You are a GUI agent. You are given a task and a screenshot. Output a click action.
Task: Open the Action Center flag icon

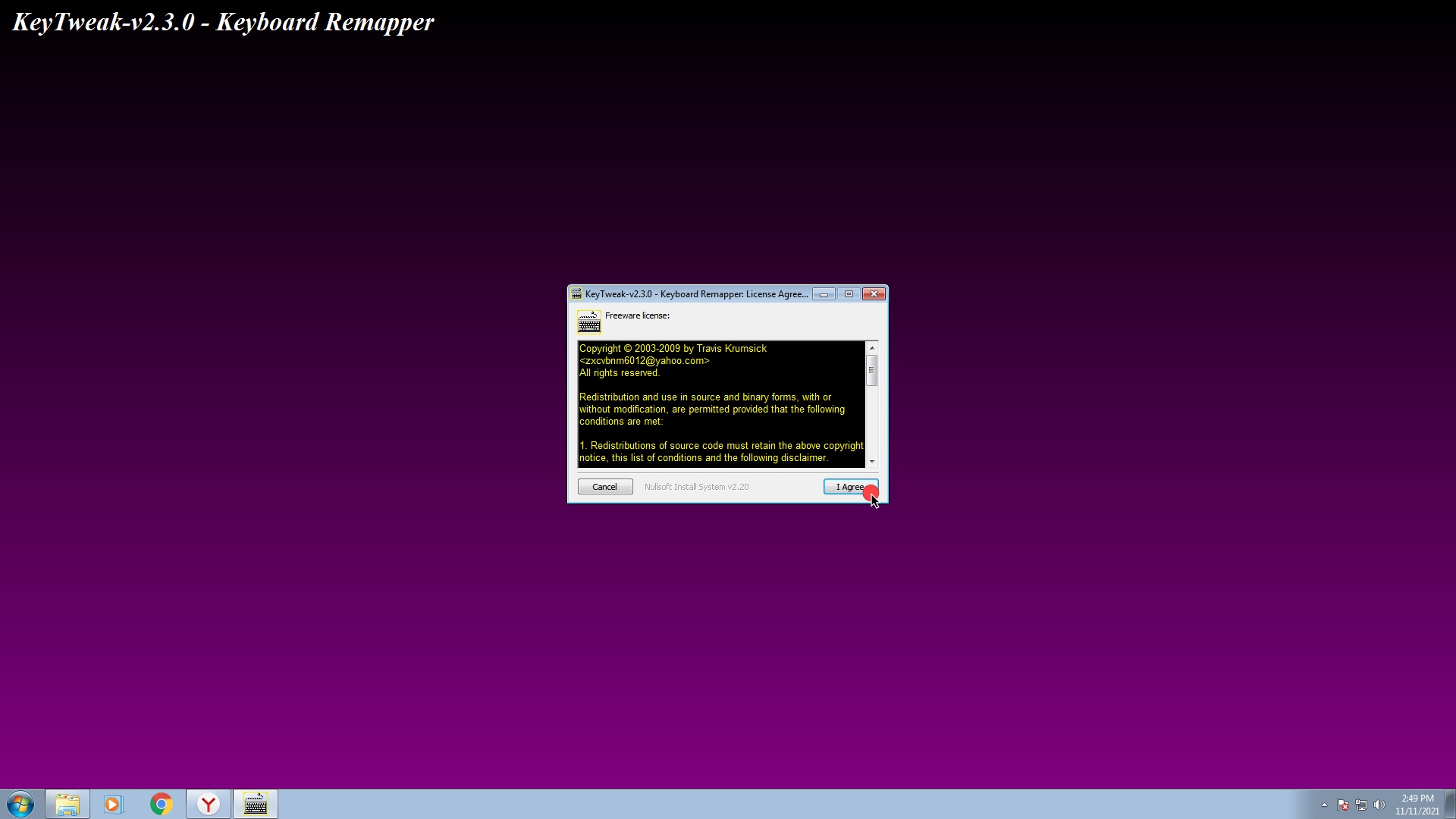(x=1343, y=805)
